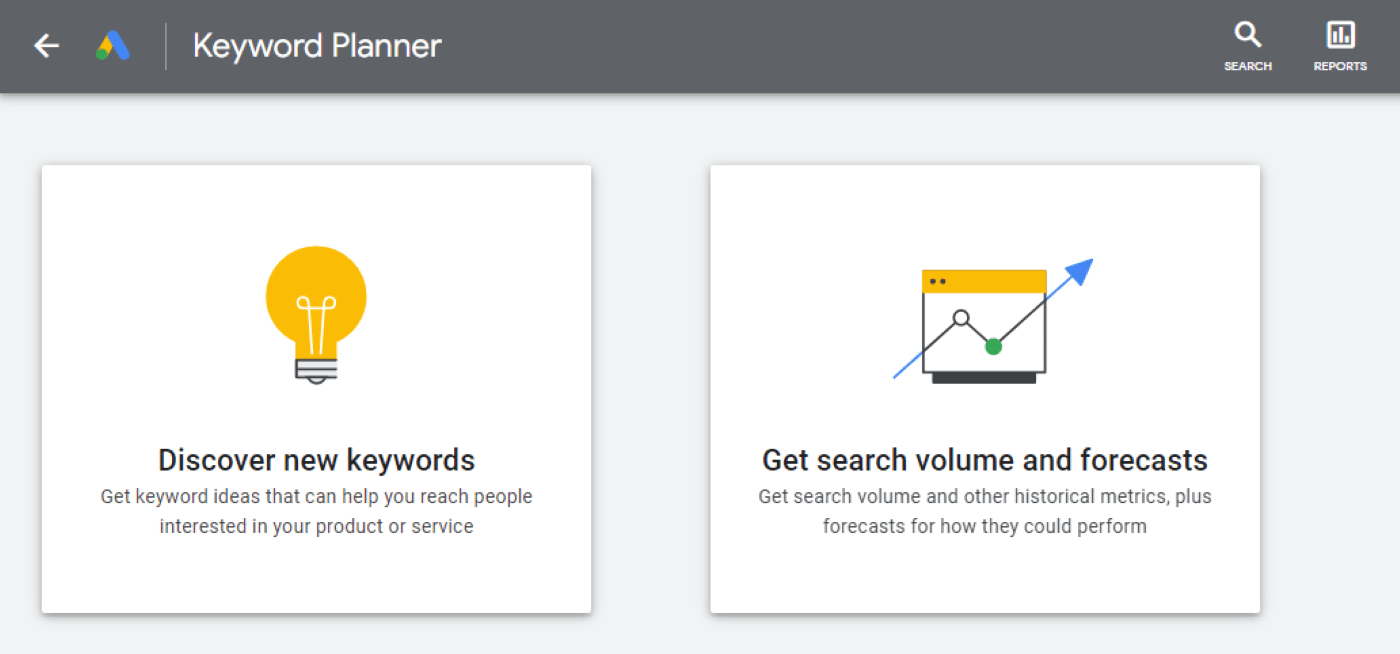Open the Get search volume and forecasts card
The width and height of the screenshot is (1400, 654).
point(985,388)
